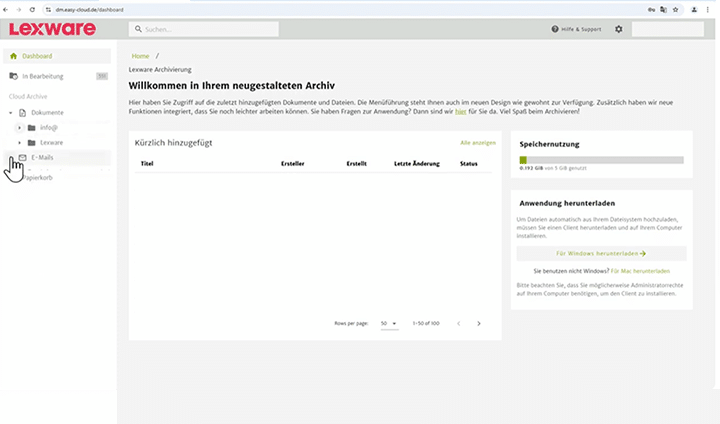Open the rows per page dropdown
The width and height of the screenshot is (720, 424).
click(x=389, y=324)
